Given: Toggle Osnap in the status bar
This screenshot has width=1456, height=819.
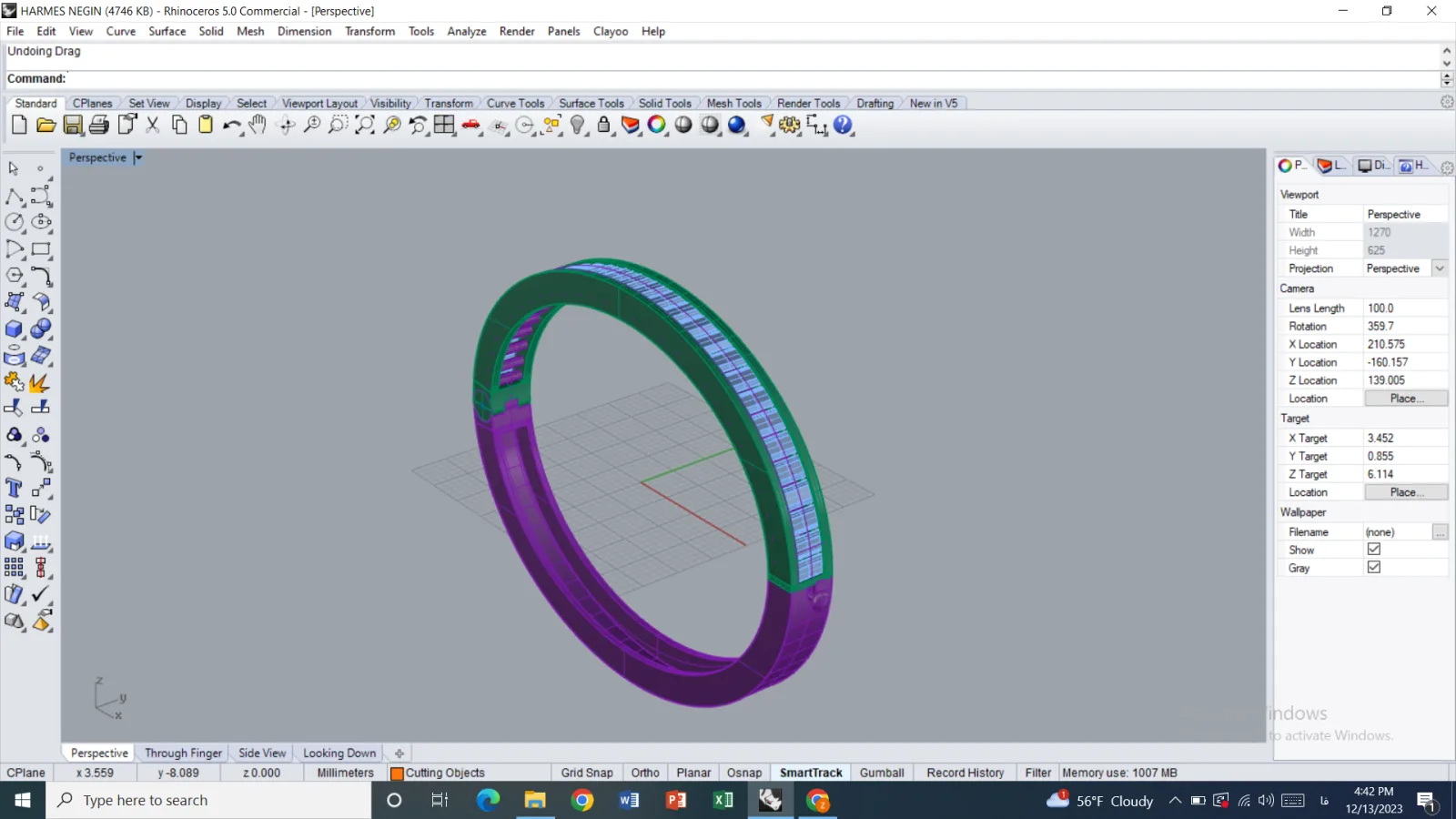Looking at the screenshot, I should click(744, 773).
